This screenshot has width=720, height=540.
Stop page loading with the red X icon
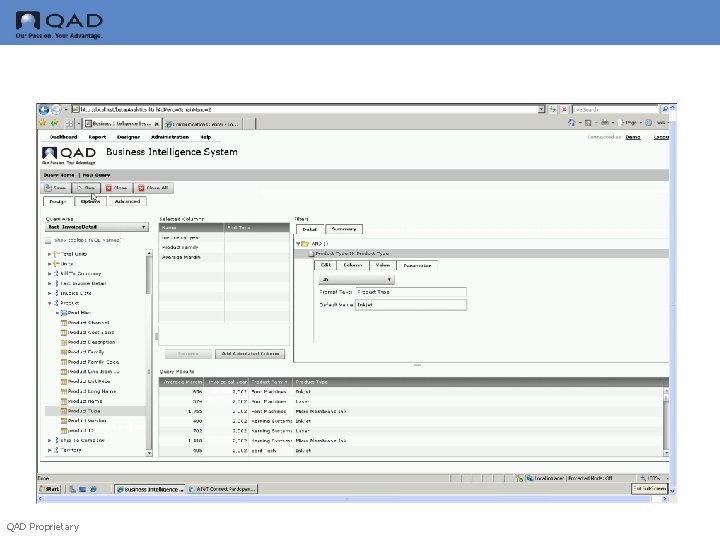[564, 109]
